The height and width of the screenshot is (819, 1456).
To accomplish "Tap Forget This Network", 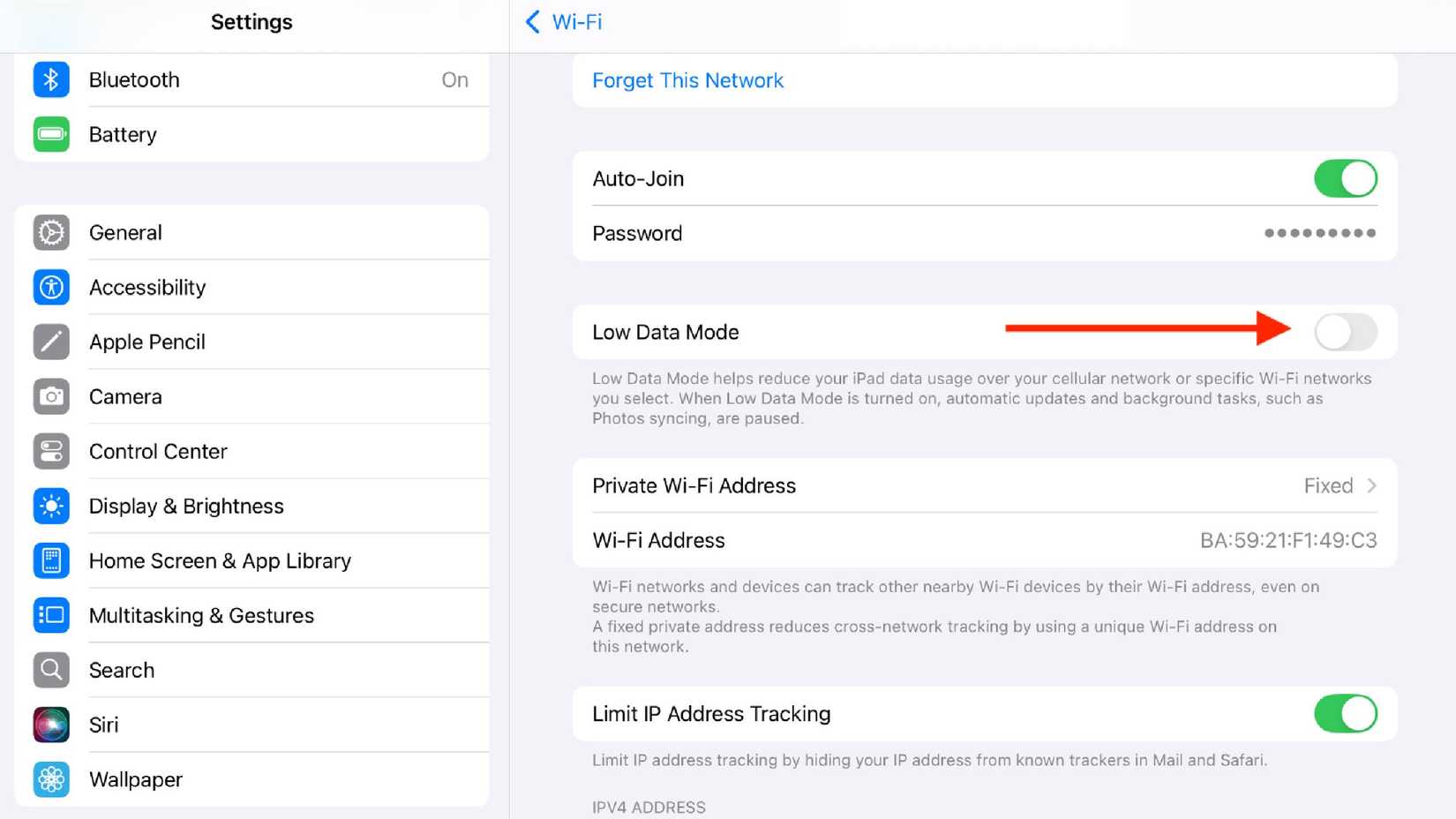I will [x=687, y=80].
